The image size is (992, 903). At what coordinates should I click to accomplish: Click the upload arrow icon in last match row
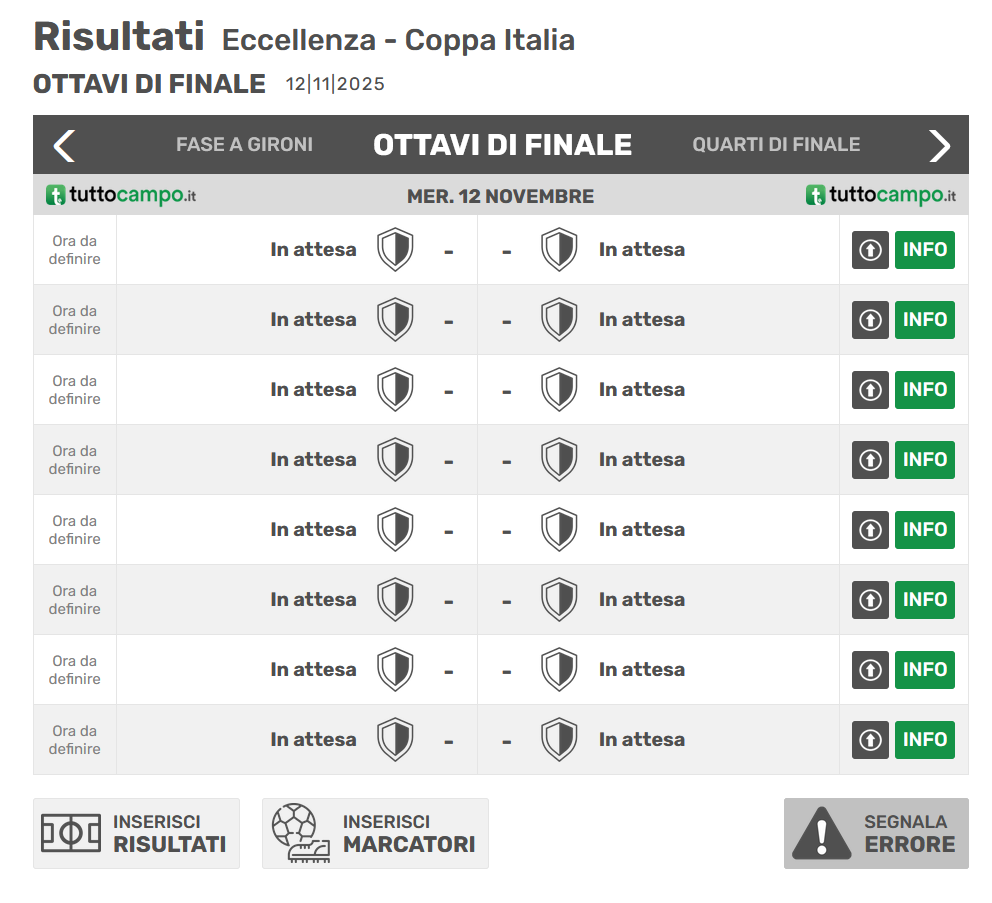870,740
